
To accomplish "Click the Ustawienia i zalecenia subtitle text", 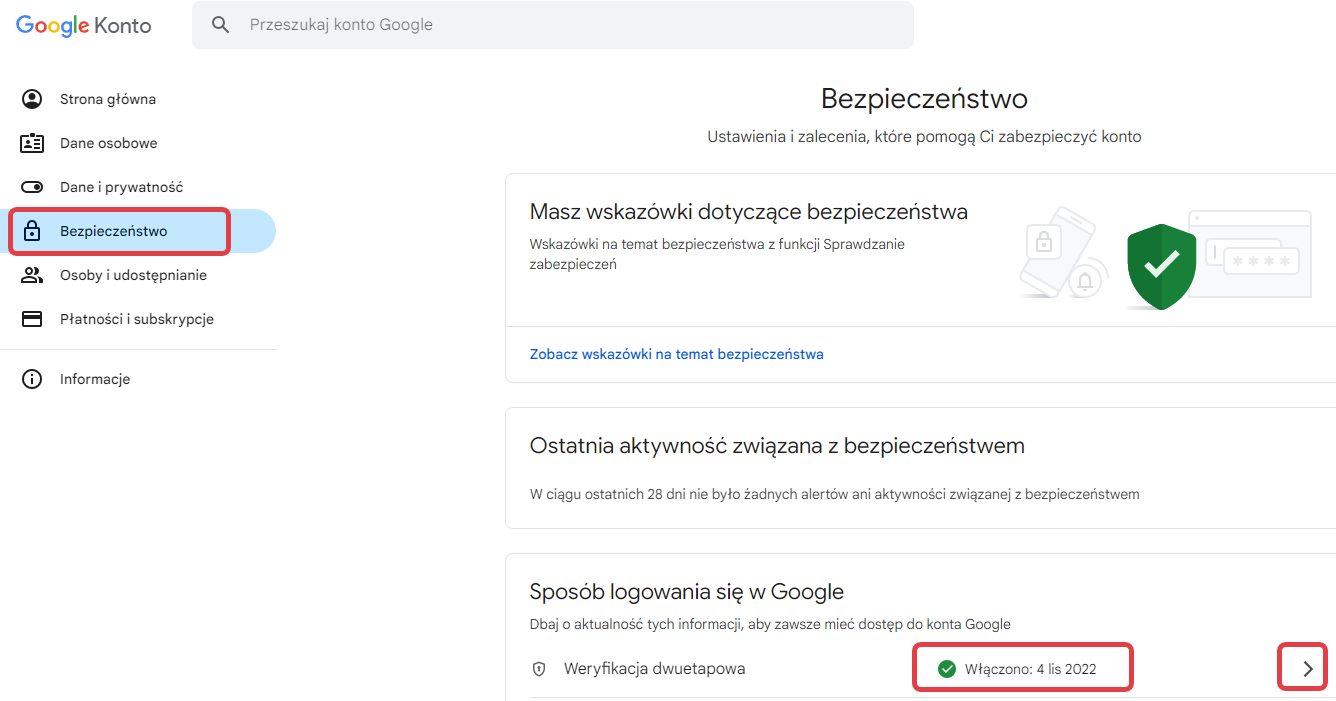I will (x=924, y=136).
